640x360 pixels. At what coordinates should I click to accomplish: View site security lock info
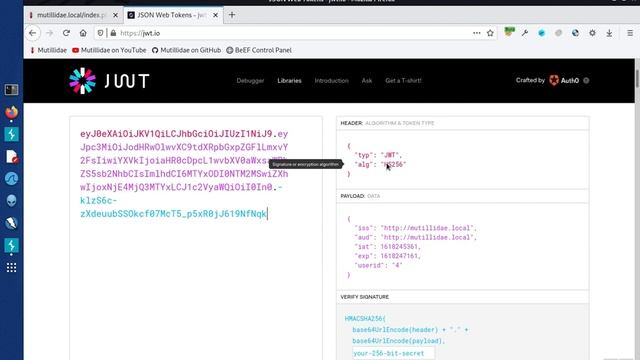(113, 33)
